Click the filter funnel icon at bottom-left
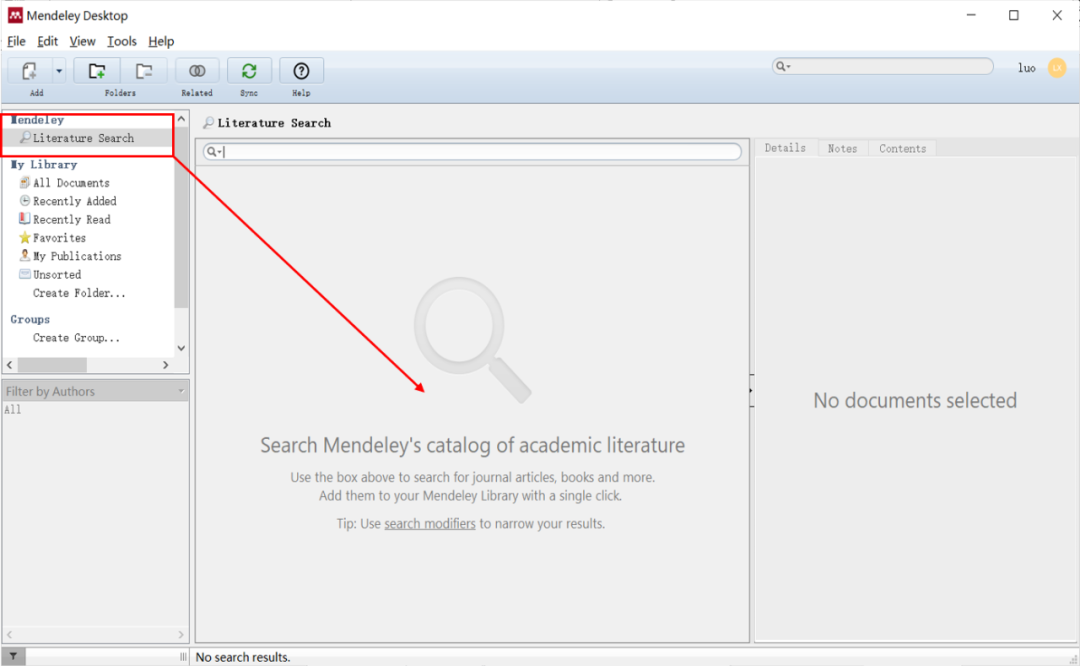Viewport: 1080px width, 666px height. [13, 657]
